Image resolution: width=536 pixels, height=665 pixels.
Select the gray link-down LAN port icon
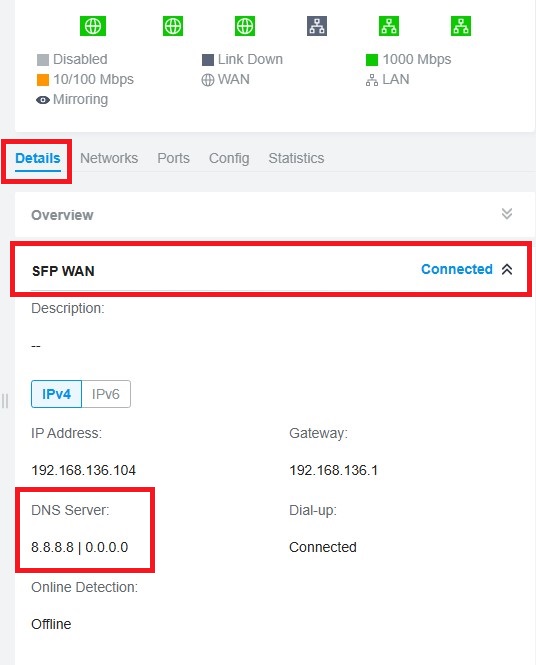[317, 26]
